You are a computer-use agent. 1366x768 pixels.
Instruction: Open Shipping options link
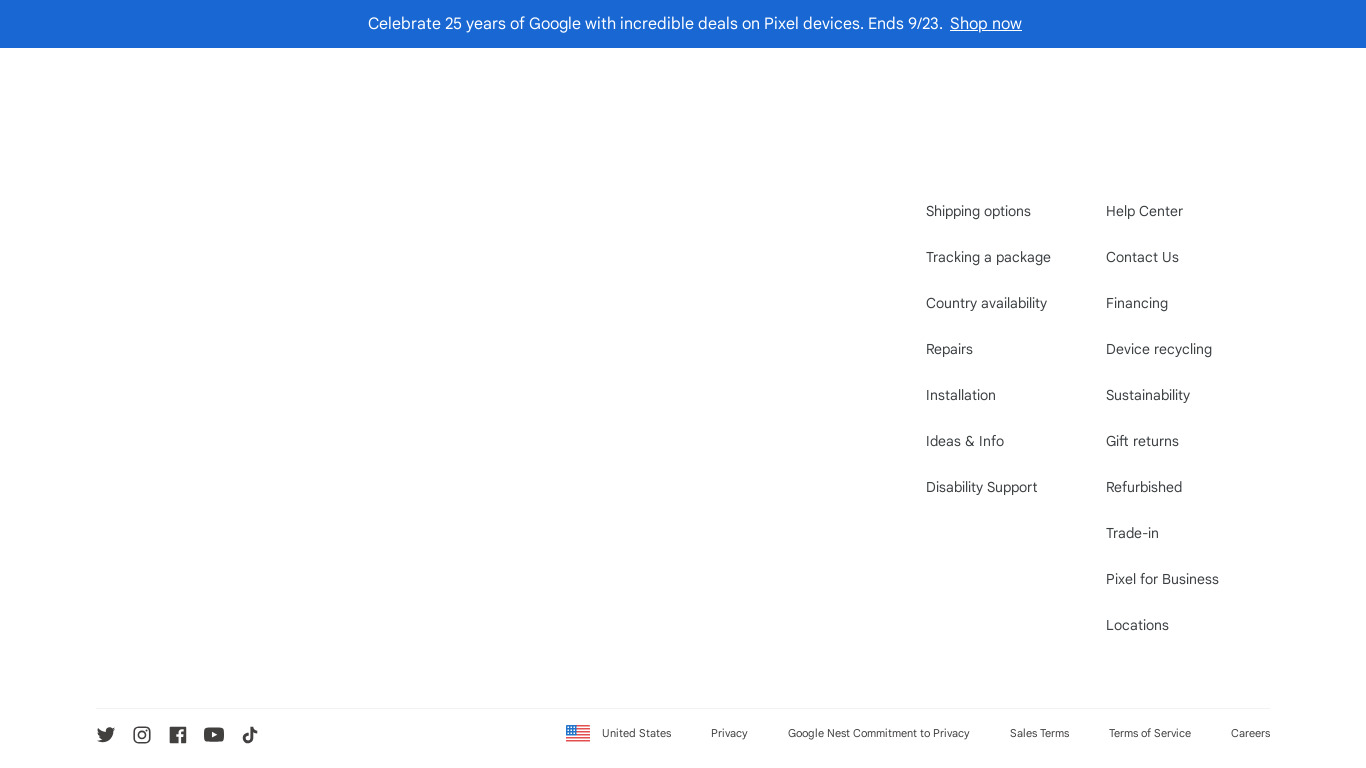coord(978,211)
